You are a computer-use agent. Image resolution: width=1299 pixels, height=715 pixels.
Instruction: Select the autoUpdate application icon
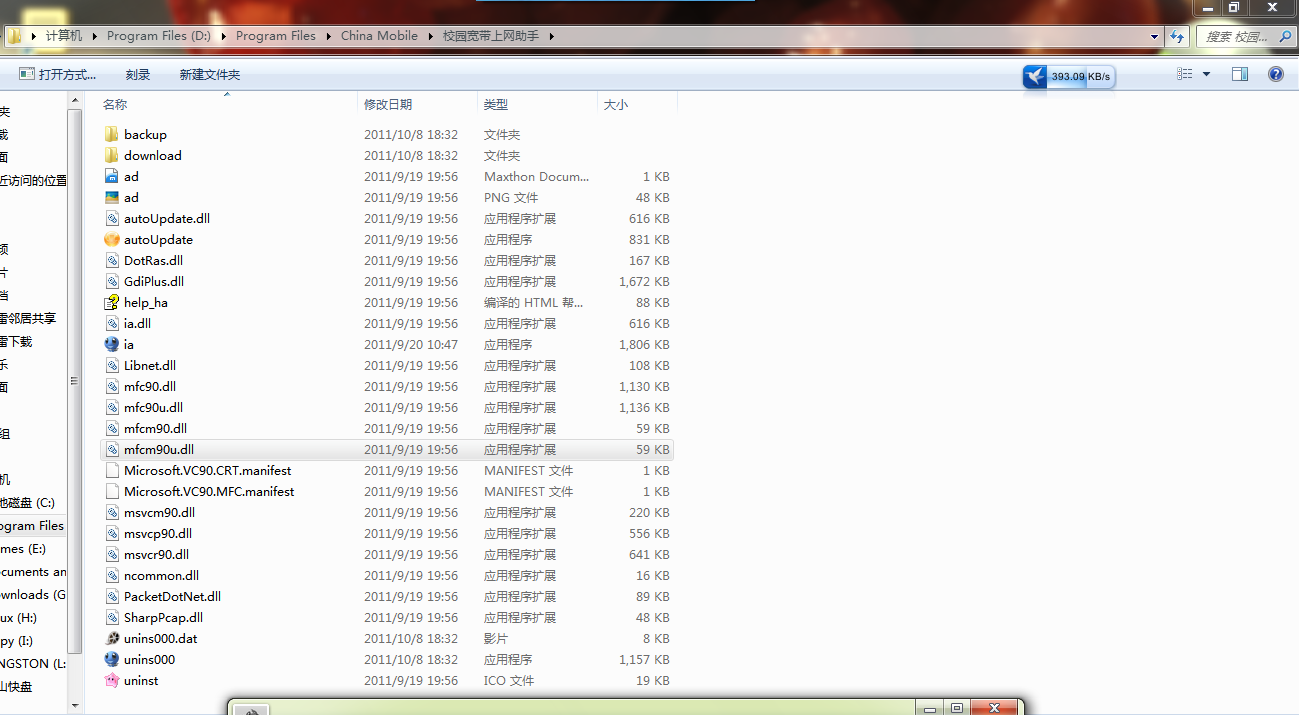pos(111,239)
